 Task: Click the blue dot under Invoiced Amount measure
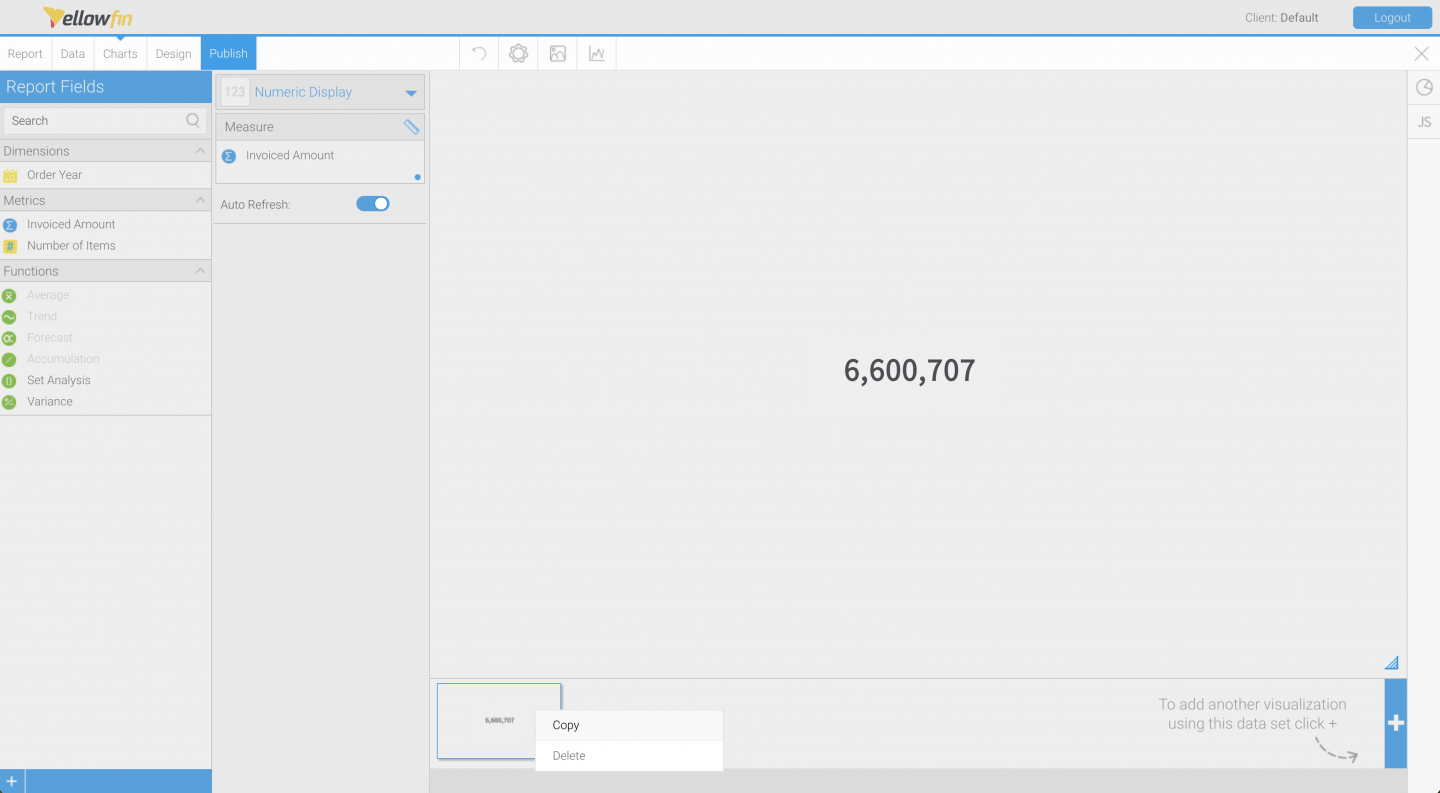point(417,176)
